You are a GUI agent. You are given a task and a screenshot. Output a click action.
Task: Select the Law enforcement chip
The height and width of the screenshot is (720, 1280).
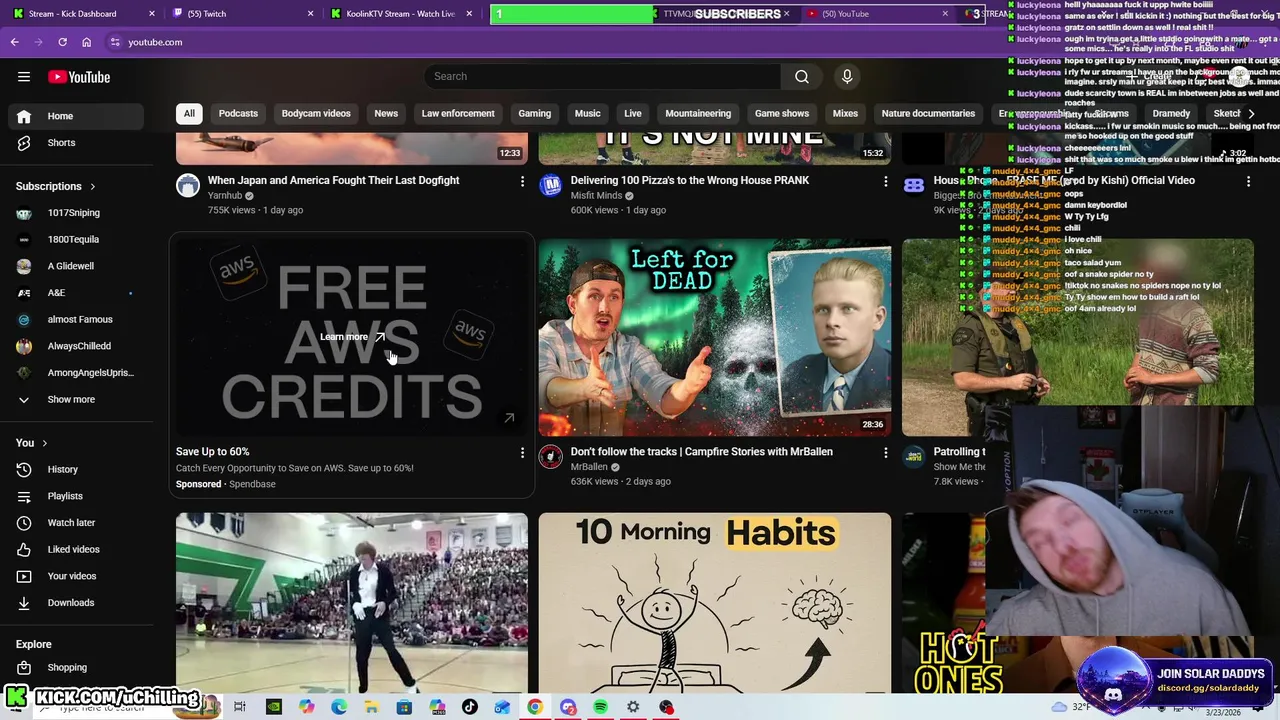pyautogui.click(x=458, y=113)
